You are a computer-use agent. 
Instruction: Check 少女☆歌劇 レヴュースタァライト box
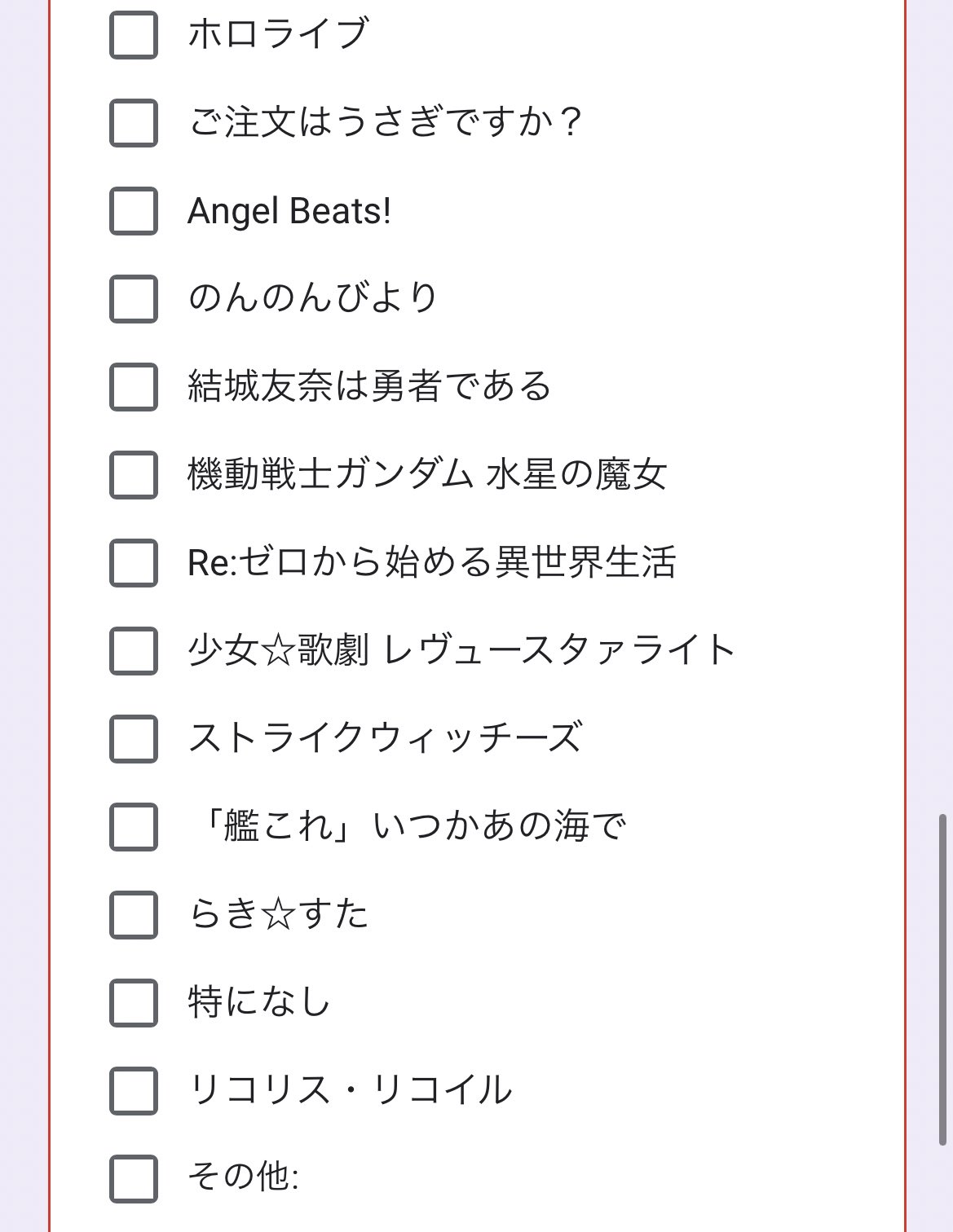[134, 650]
